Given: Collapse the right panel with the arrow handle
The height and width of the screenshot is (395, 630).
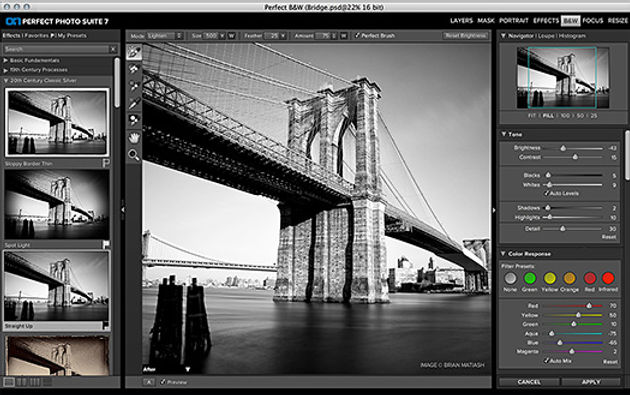Looking at the screenshot, I should [494, 209].
